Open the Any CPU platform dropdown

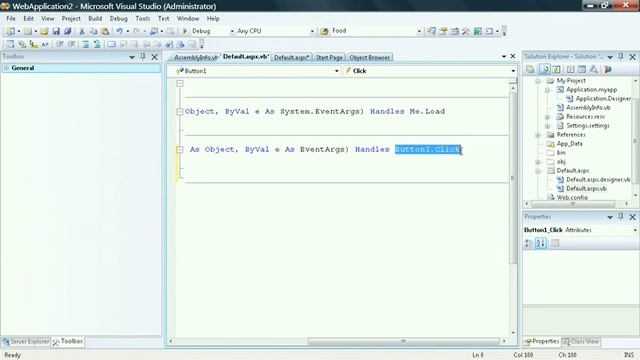[312, 31]
